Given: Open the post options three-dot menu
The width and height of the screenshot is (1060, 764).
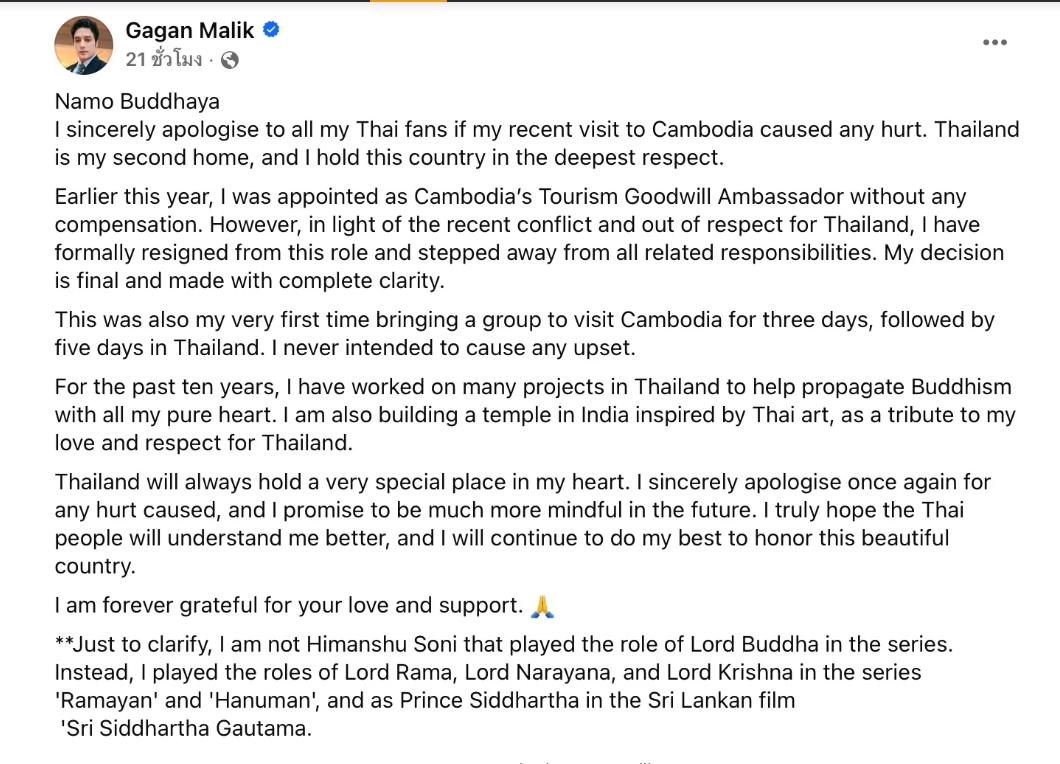Looking at the screenshot, I should click(x=994, y=42).
